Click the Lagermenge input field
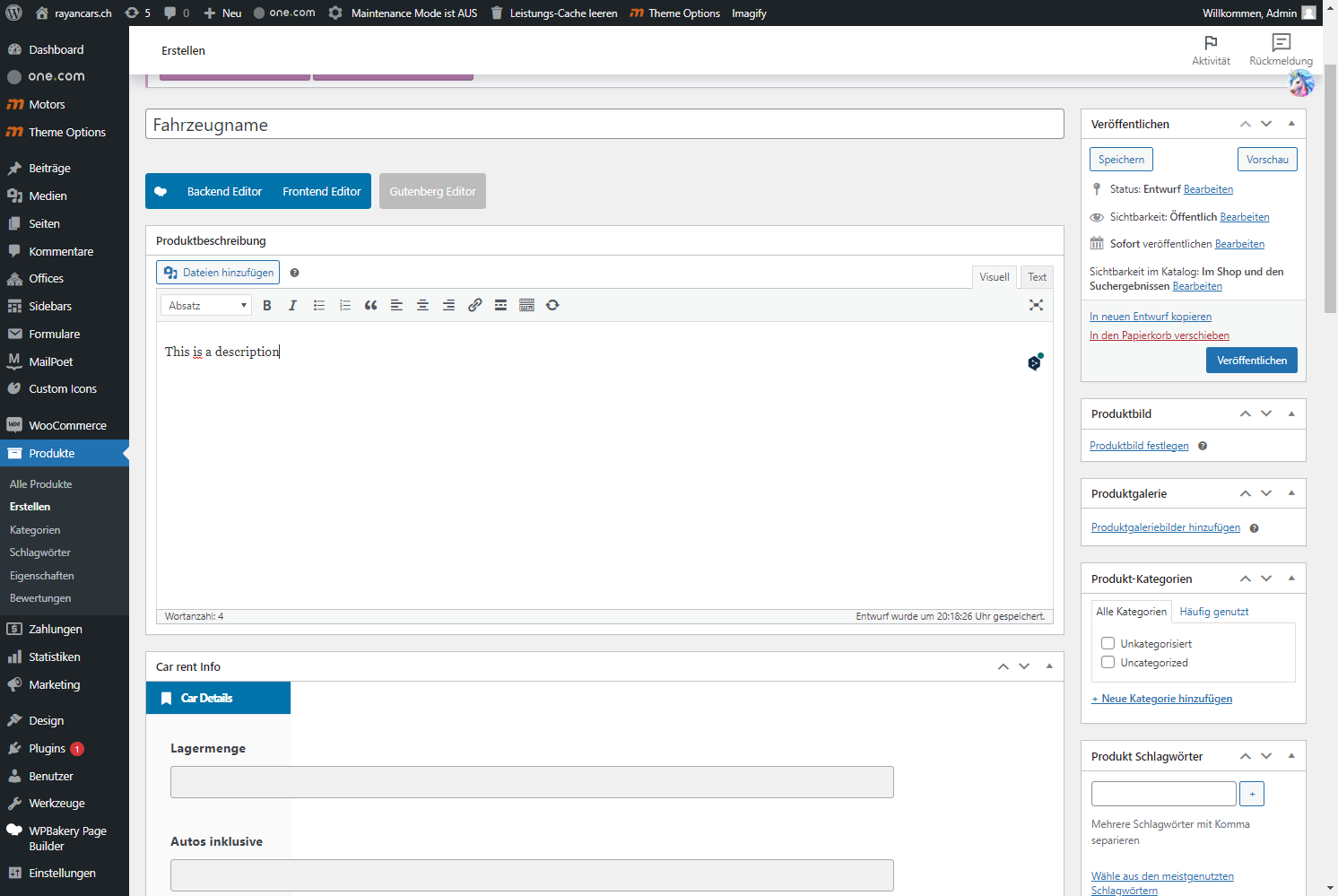The image size is (1338, 896). (x=532, y=782)
